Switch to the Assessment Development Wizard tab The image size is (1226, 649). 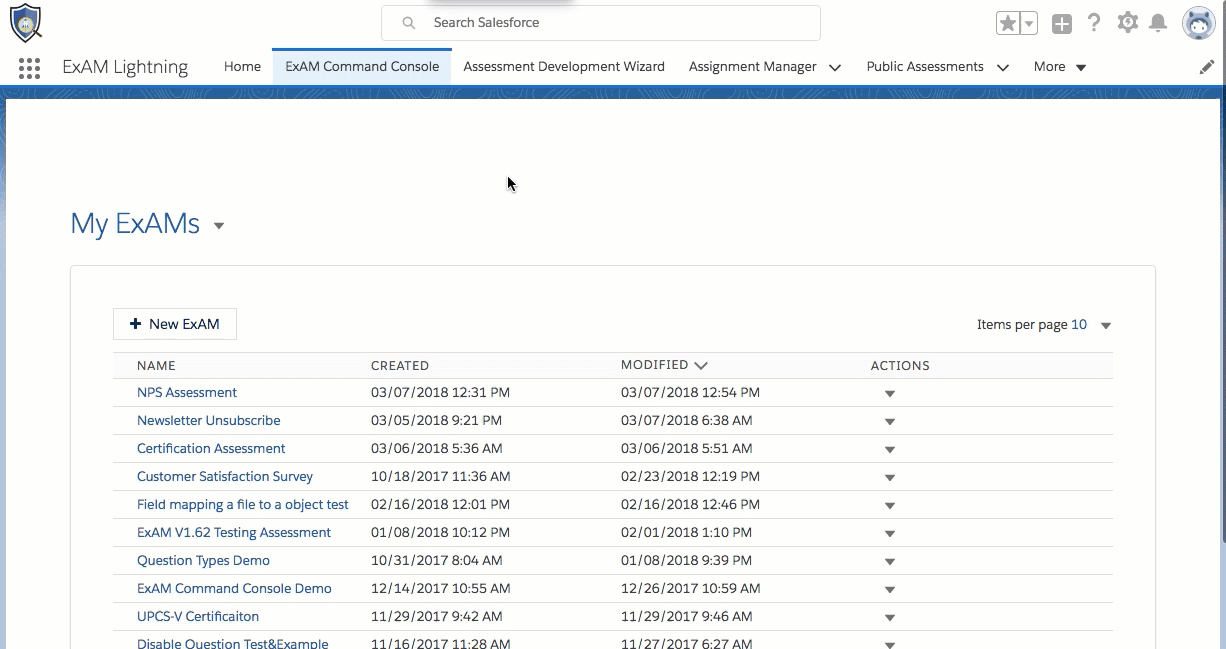tap(563, 67)
